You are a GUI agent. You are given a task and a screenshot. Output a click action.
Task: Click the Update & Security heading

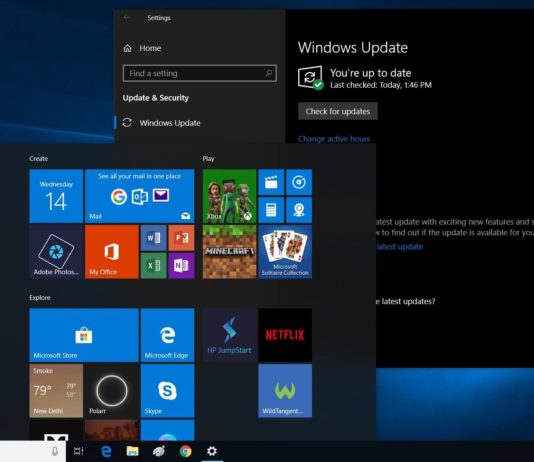point(156,98)
